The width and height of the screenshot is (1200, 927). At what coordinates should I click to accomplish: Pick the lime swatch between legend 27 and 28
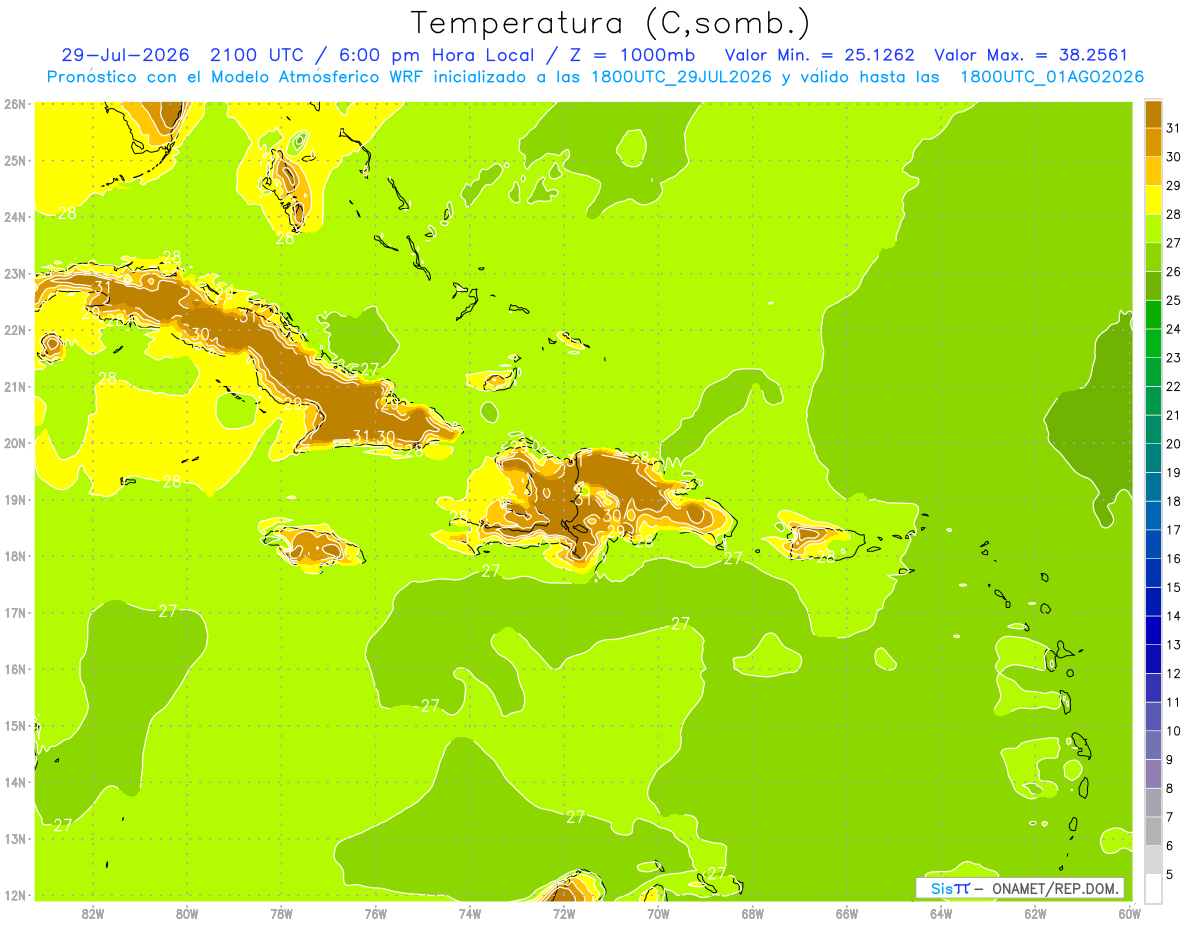point(1153,228)
